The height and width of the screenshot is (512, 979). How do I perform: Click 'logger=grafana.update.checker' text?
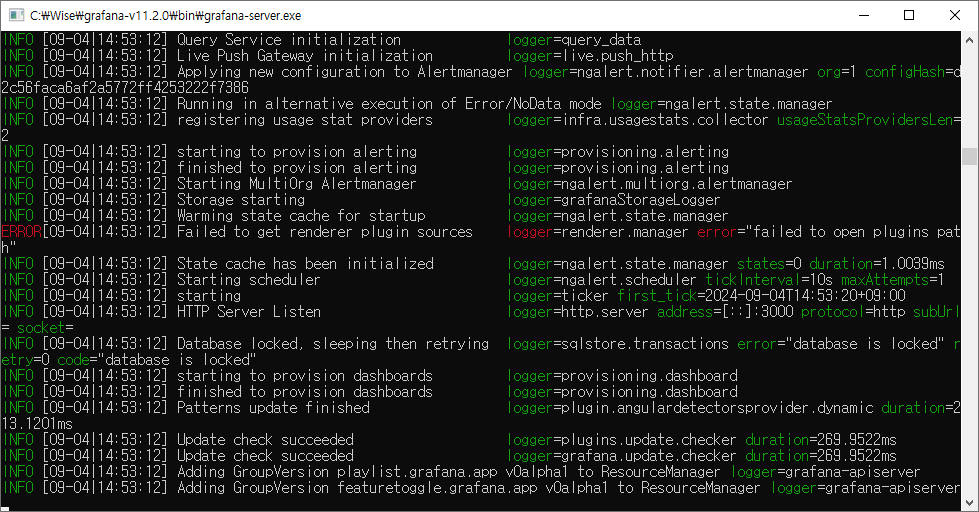click(621, 456)
